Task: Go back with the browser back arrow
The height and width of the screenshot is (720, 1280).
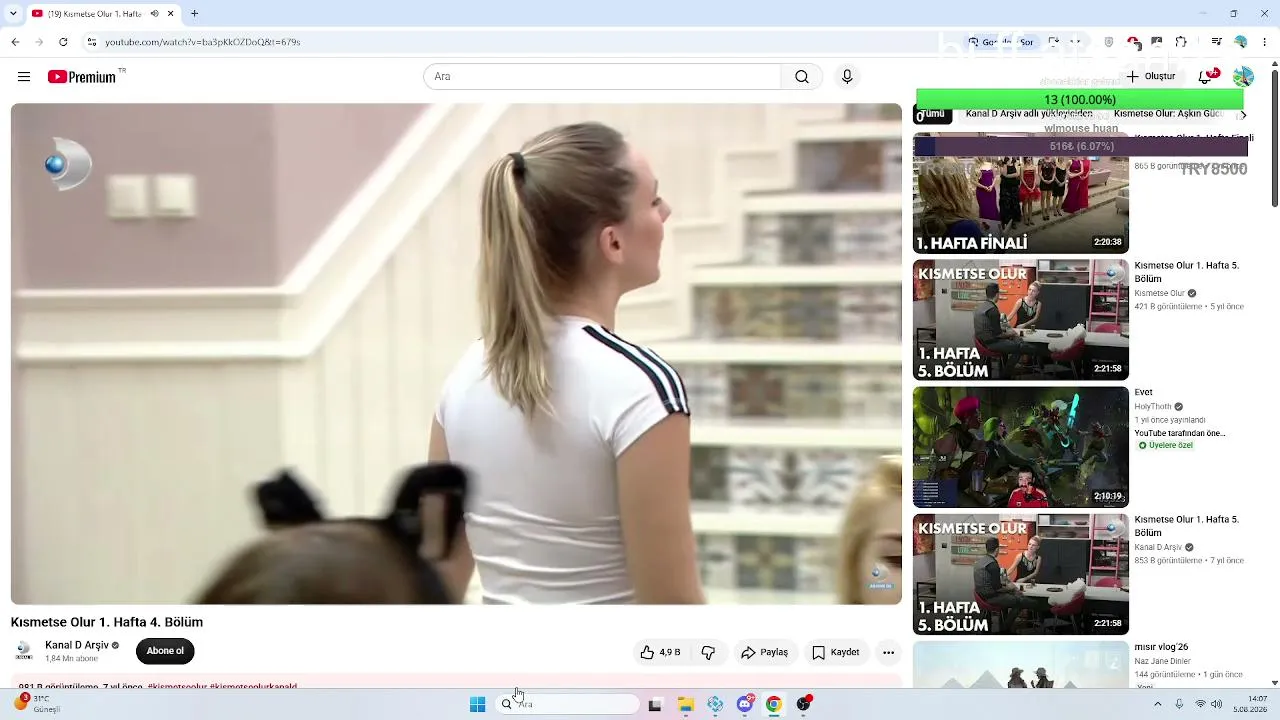Action: 15,42
